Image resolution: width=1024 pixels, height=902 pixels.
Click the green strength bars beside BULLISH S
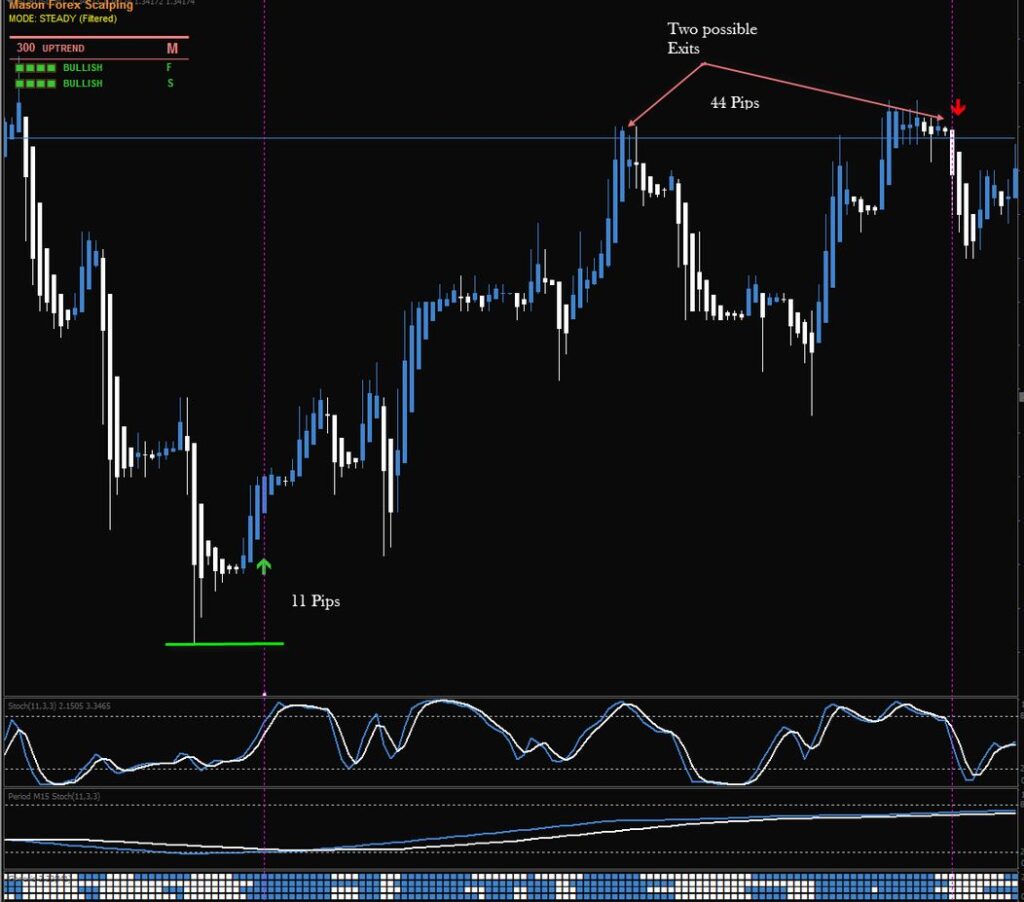point(35,84)
